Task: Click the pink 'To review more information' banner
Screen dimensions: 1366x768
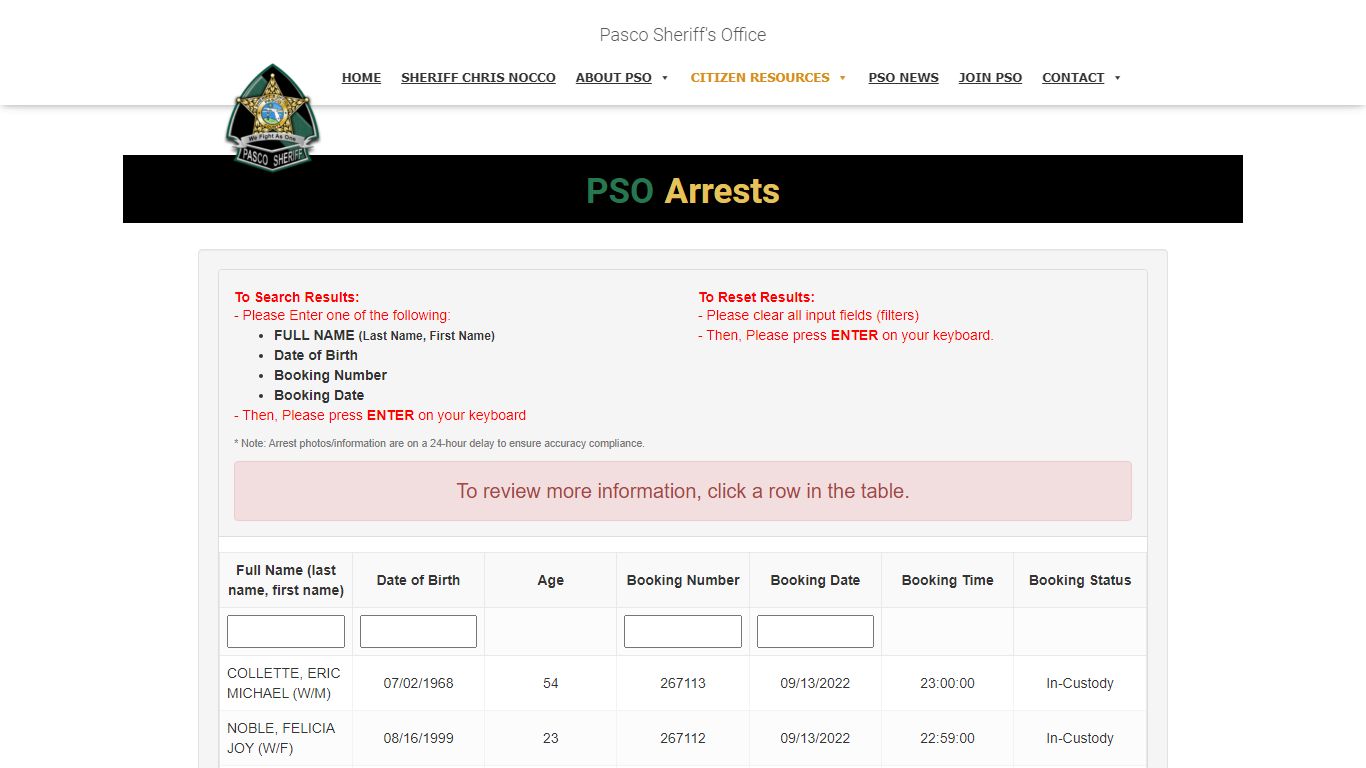Action: click(683, 491)
